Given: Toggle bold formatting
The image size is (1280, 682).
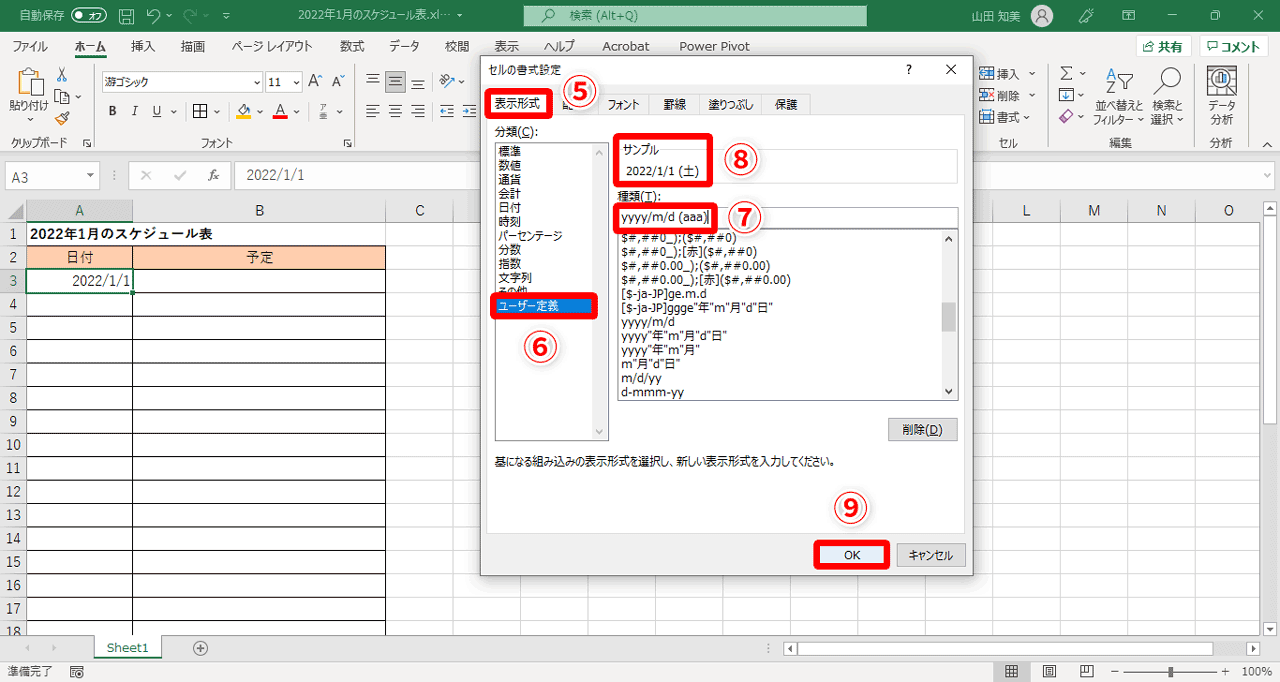Looking at the screenshot, I should coord(112,111).
